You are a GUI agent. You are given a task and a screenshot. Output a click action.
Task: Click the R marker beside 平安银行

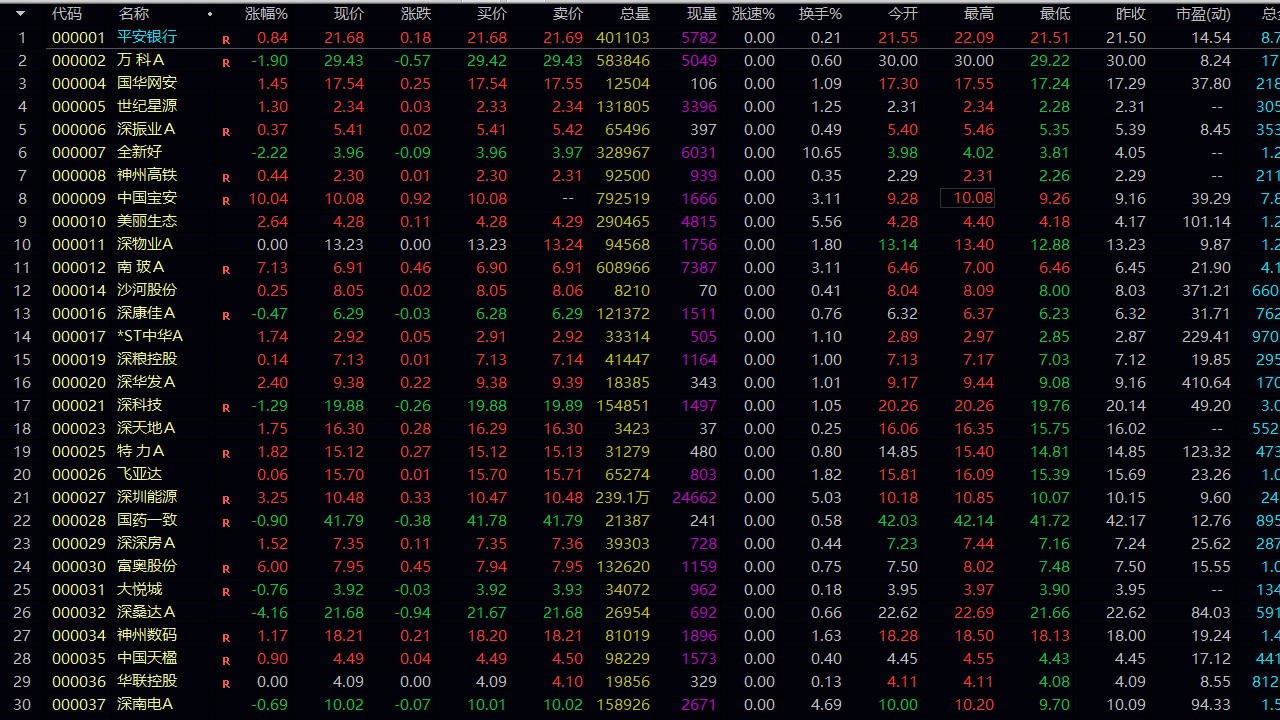[226, 39]
